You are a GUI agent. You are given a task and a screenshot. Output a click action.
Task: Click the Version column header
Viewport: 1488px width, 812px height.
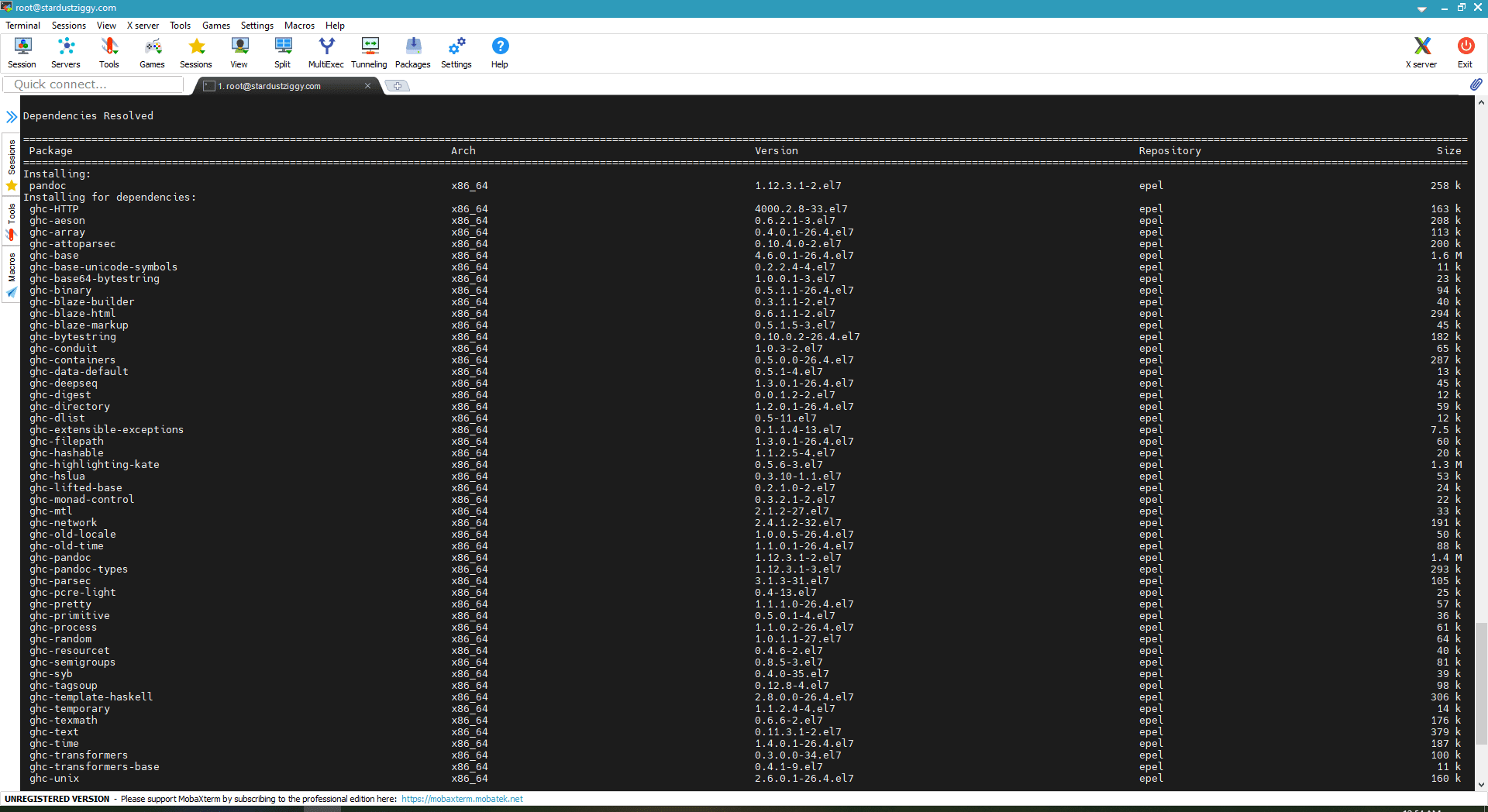click(777, 151)
